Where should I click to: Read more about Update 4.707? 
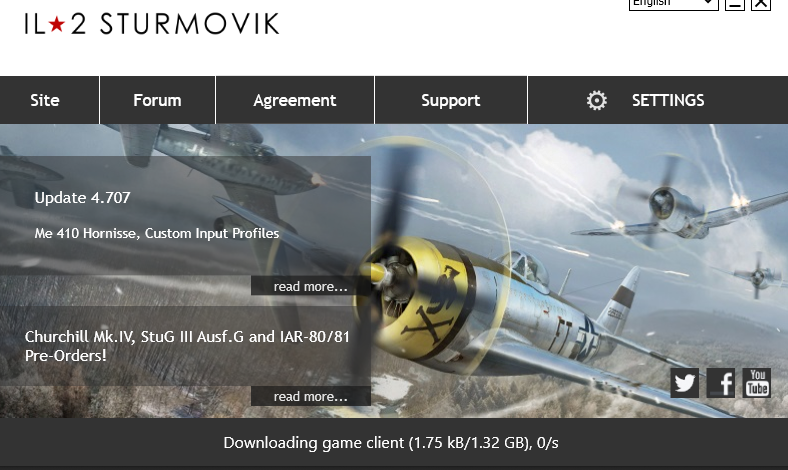tap(311, 286)
